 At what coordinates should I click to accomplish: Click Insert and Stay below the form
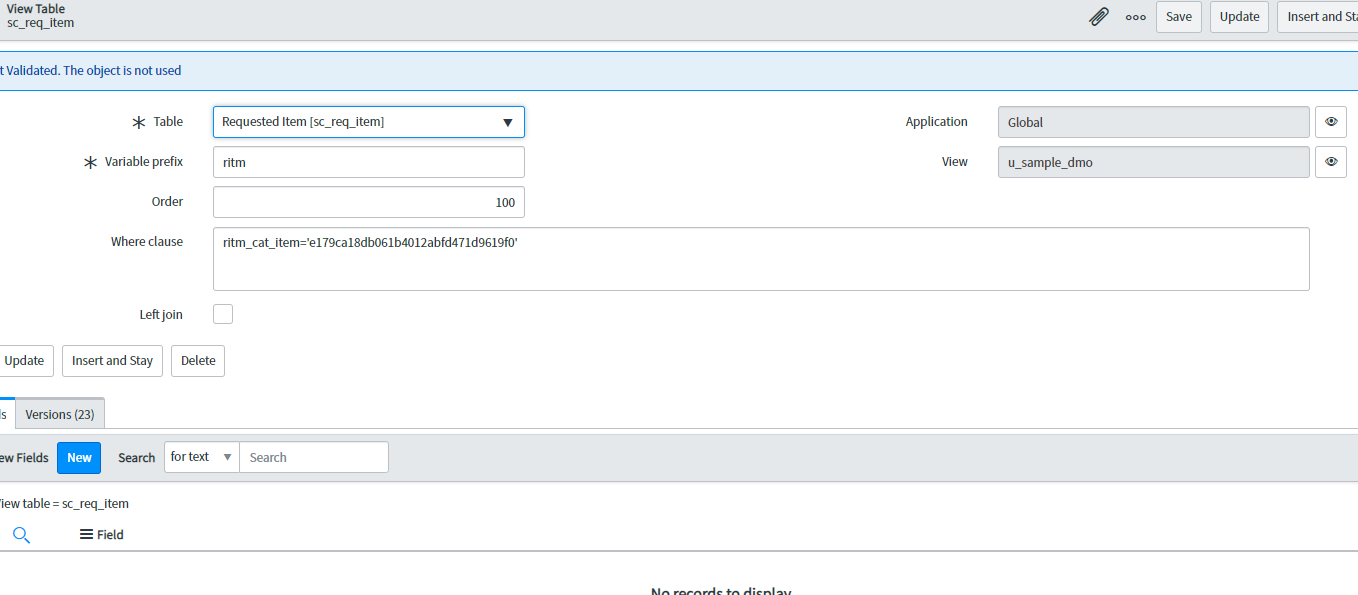click(x=112, y=361)
